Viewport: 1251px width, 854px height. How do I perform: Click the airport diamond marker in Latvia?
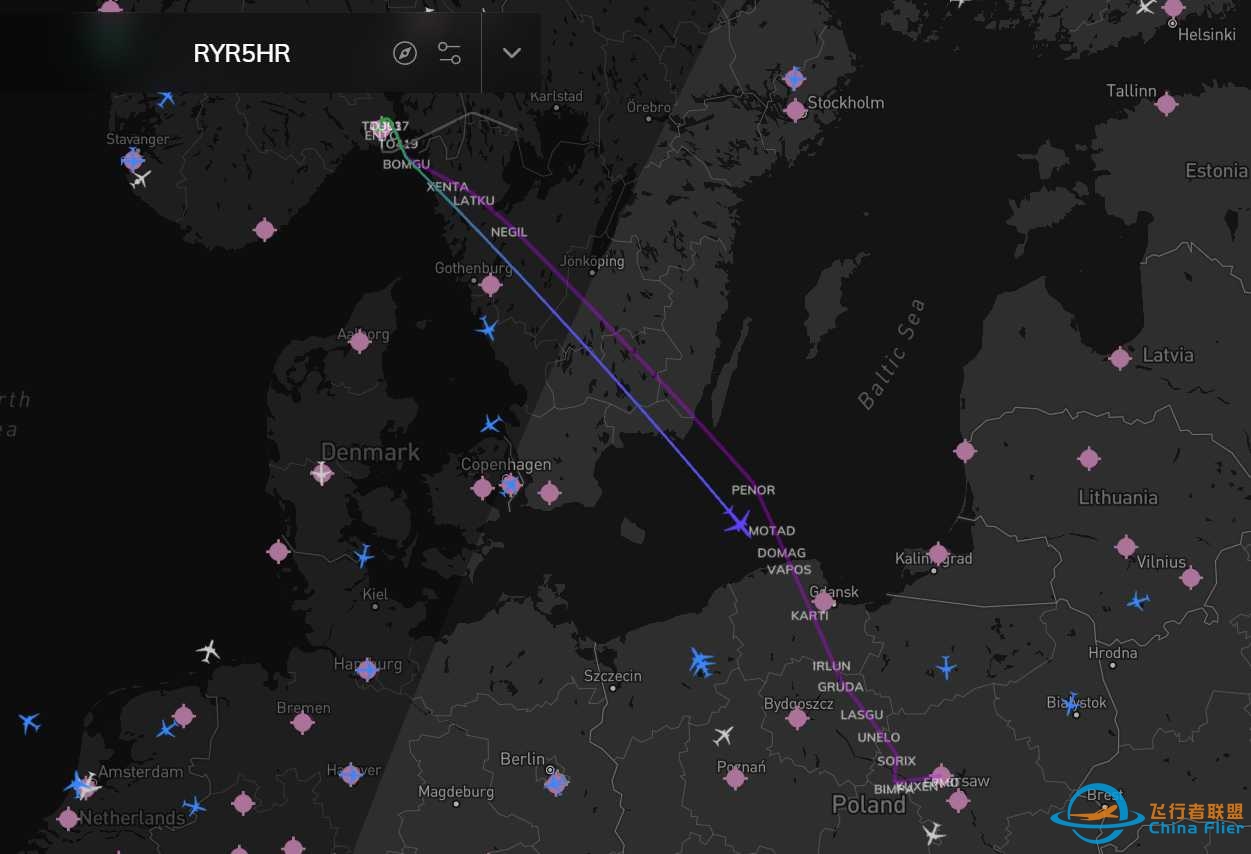pyautogui.click(x=1121, y=355)
